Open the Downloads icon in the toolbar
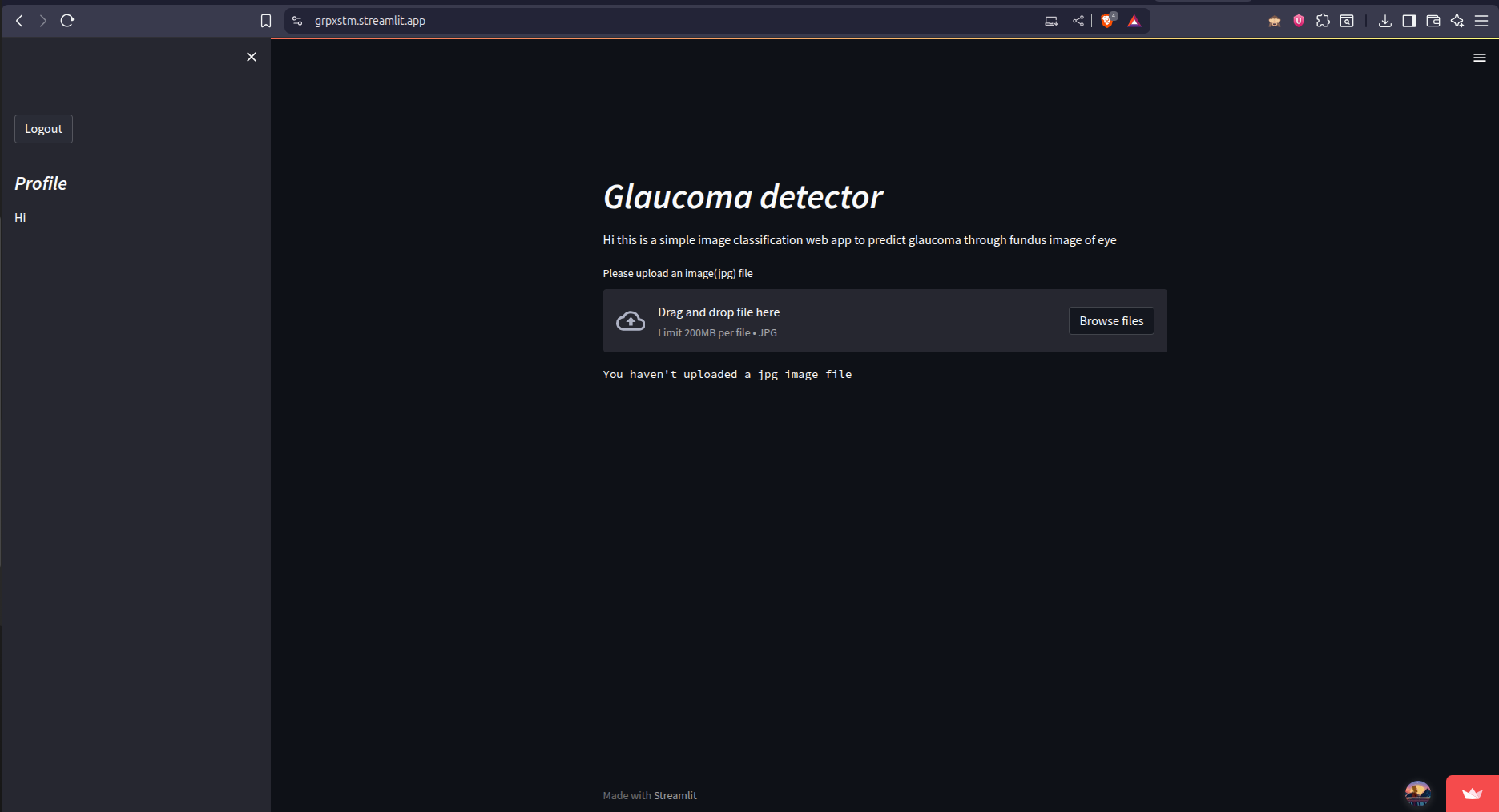The width and height of the screenshot is (1499, 812). point(1384,21)
